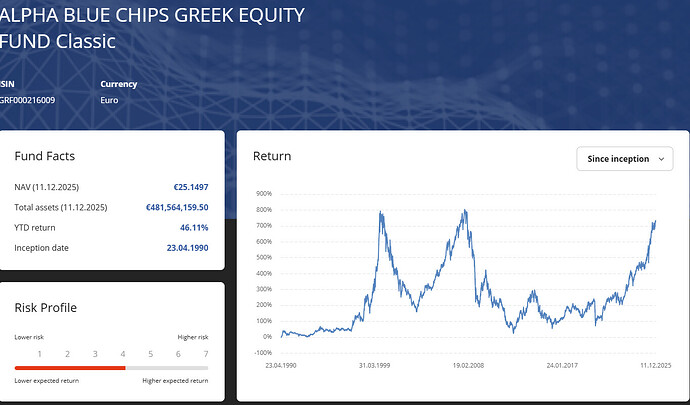Click the chevron arrow beside Since inception
Image resolution: width=690 pixels, height=405 pixels.
[660, 159]
